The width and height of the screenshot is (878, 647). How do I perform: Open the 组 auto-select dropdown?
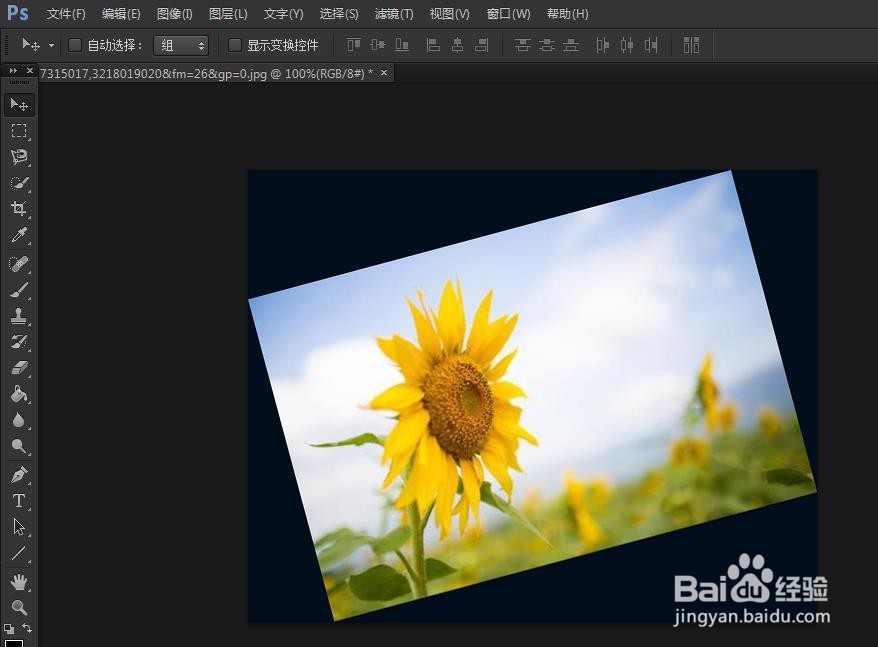pyautogui.click(x=181, y=45)
